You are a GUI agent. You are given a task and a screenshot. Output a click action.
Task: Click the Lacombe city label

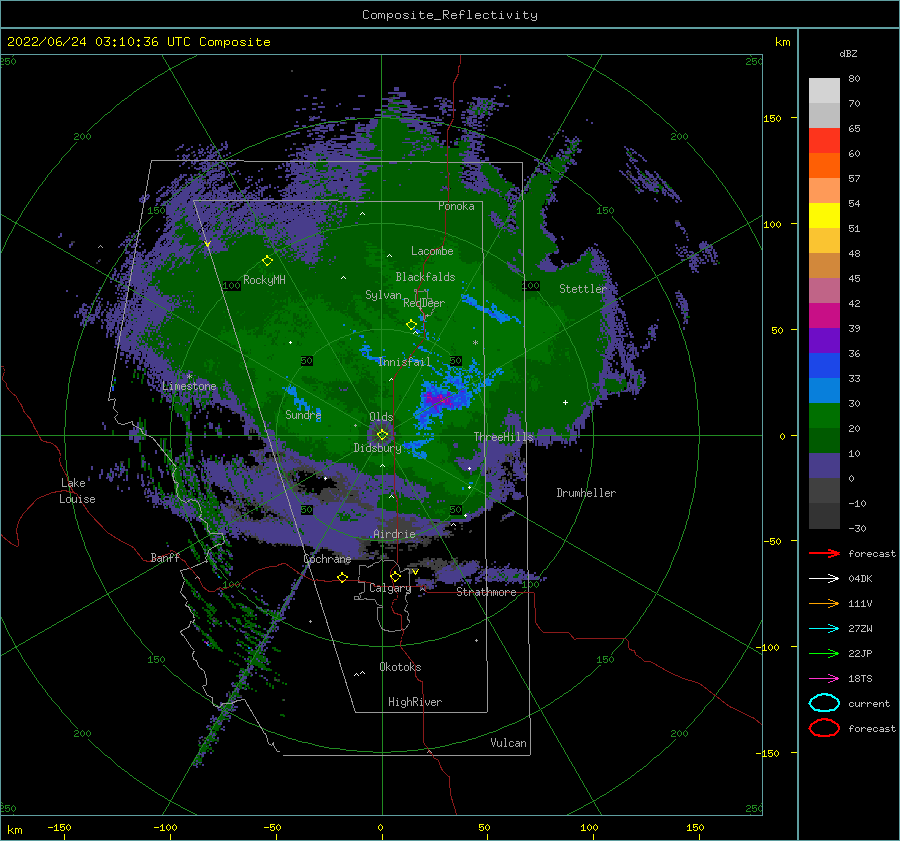pos(432,251)
